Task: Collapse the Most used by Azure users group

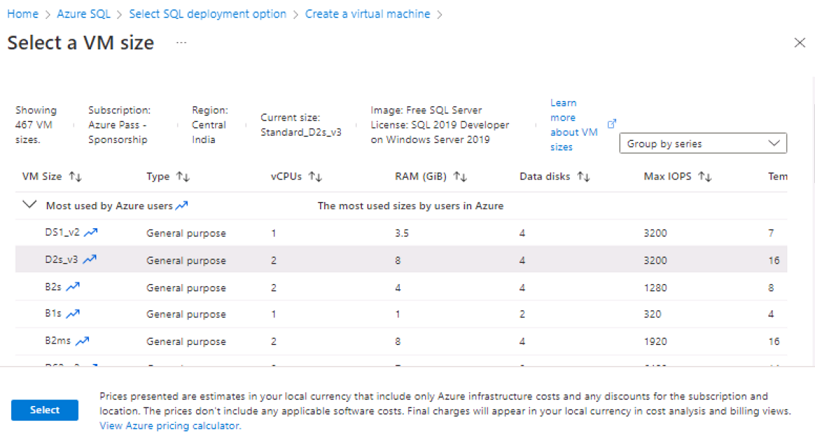Action: (28, 206)
